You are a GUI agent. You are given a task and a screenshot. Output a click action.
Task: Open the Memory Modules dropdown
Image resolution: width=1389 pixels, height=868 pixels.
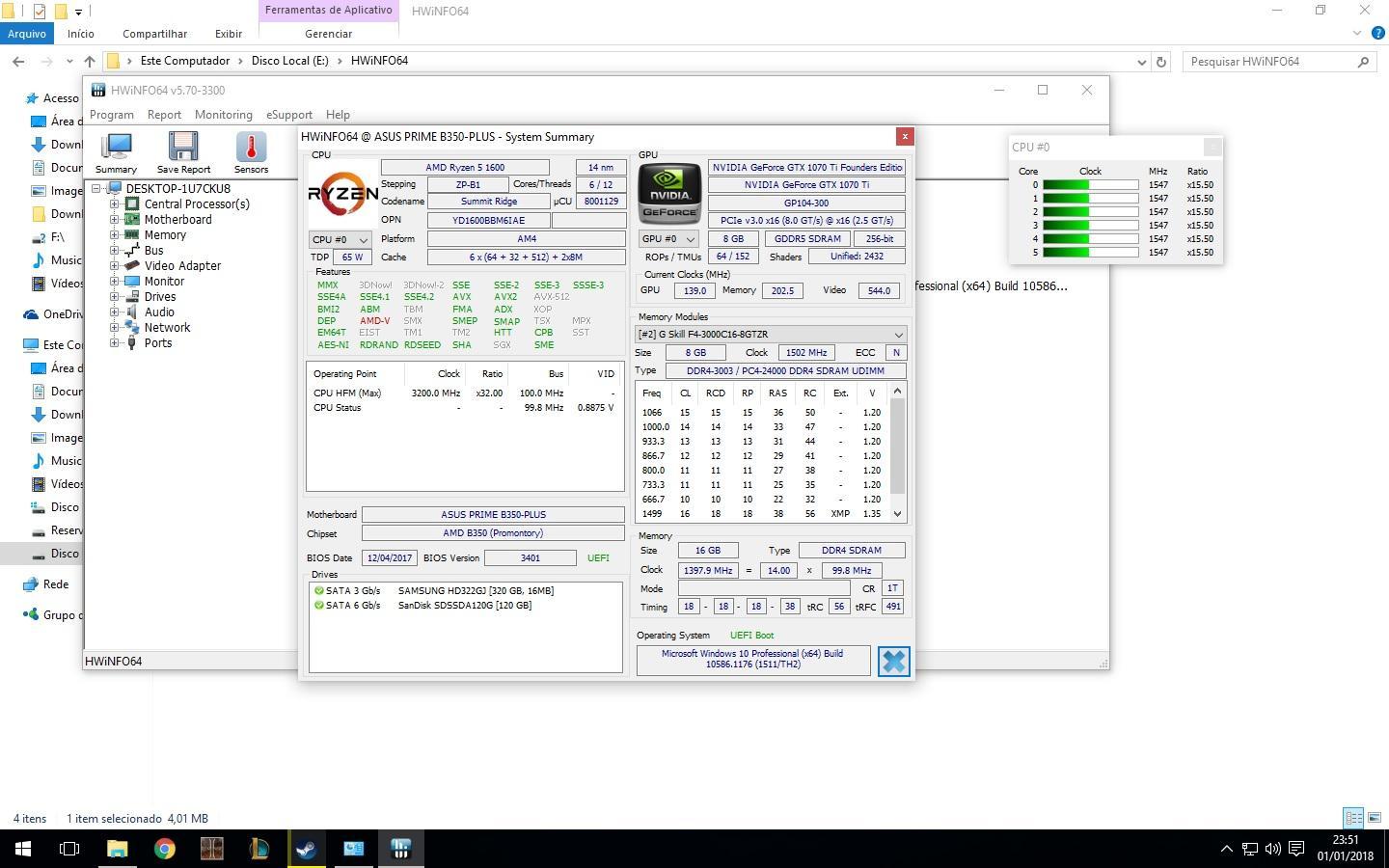coord(770,335)
